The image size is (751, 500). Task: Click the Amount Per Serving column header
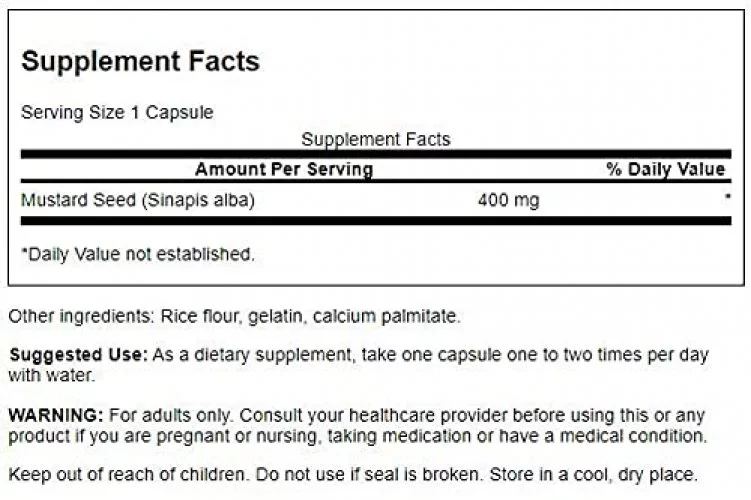click(x=284, y=169)
